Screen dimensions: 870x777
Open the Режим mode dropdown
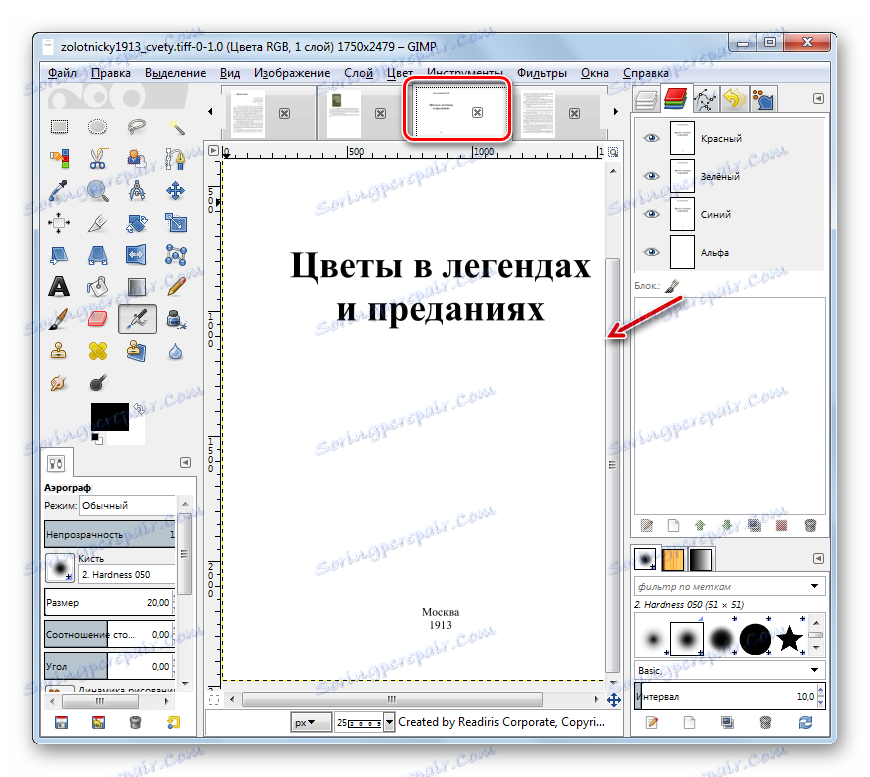[128, 506]
